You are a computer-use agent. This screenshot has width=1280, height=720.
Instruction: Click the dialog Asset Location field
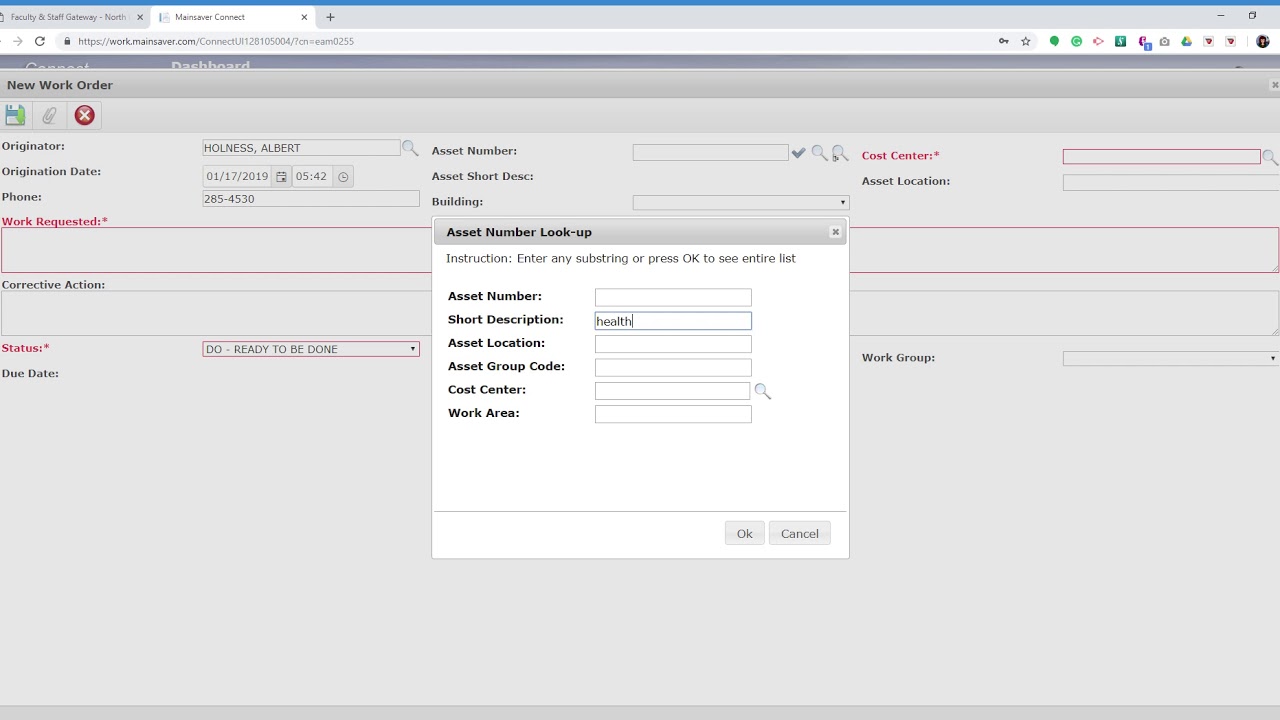(673, 344)
